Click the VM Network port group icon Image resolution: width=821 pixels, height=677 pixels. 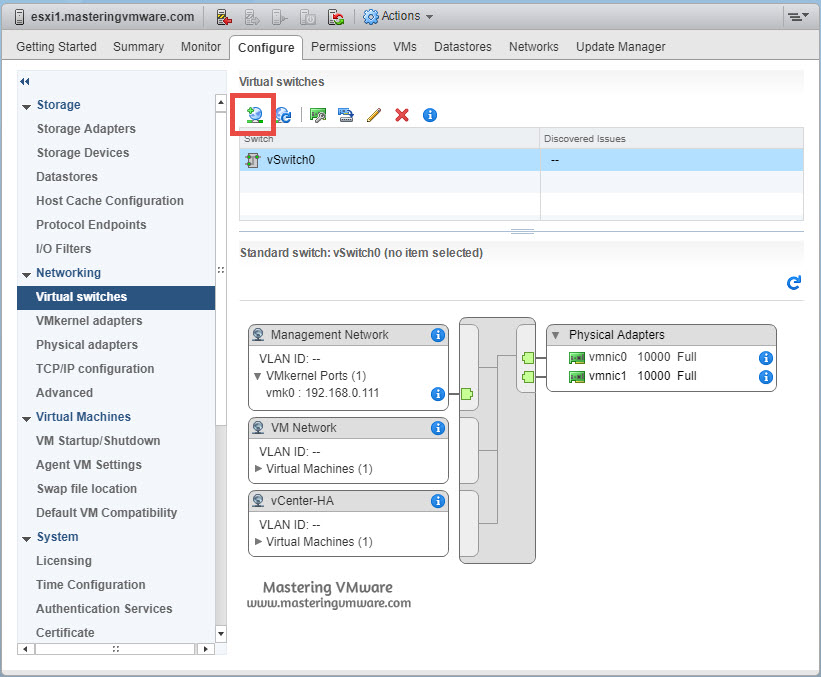coord(258,427)
